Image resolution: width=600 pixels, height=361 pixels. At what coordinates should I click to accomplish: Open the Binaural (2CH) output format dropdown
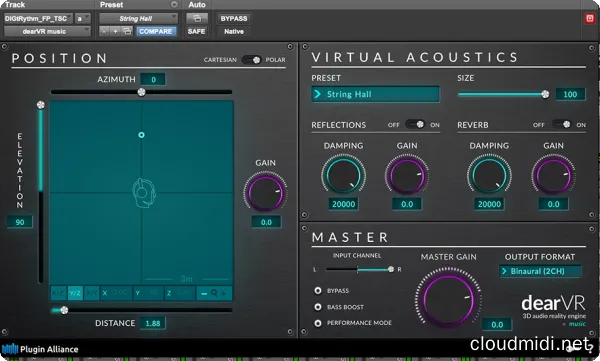coord(540,271)
